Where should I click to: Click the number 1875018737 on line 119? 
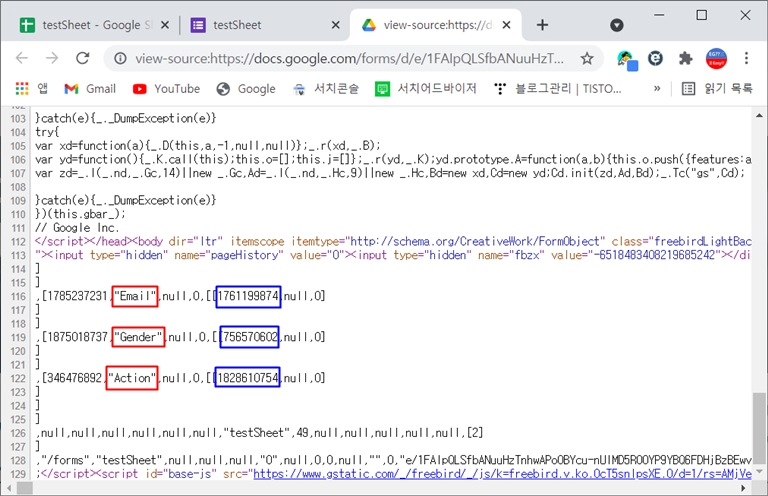pyautogui.click(x=77, y=337)
